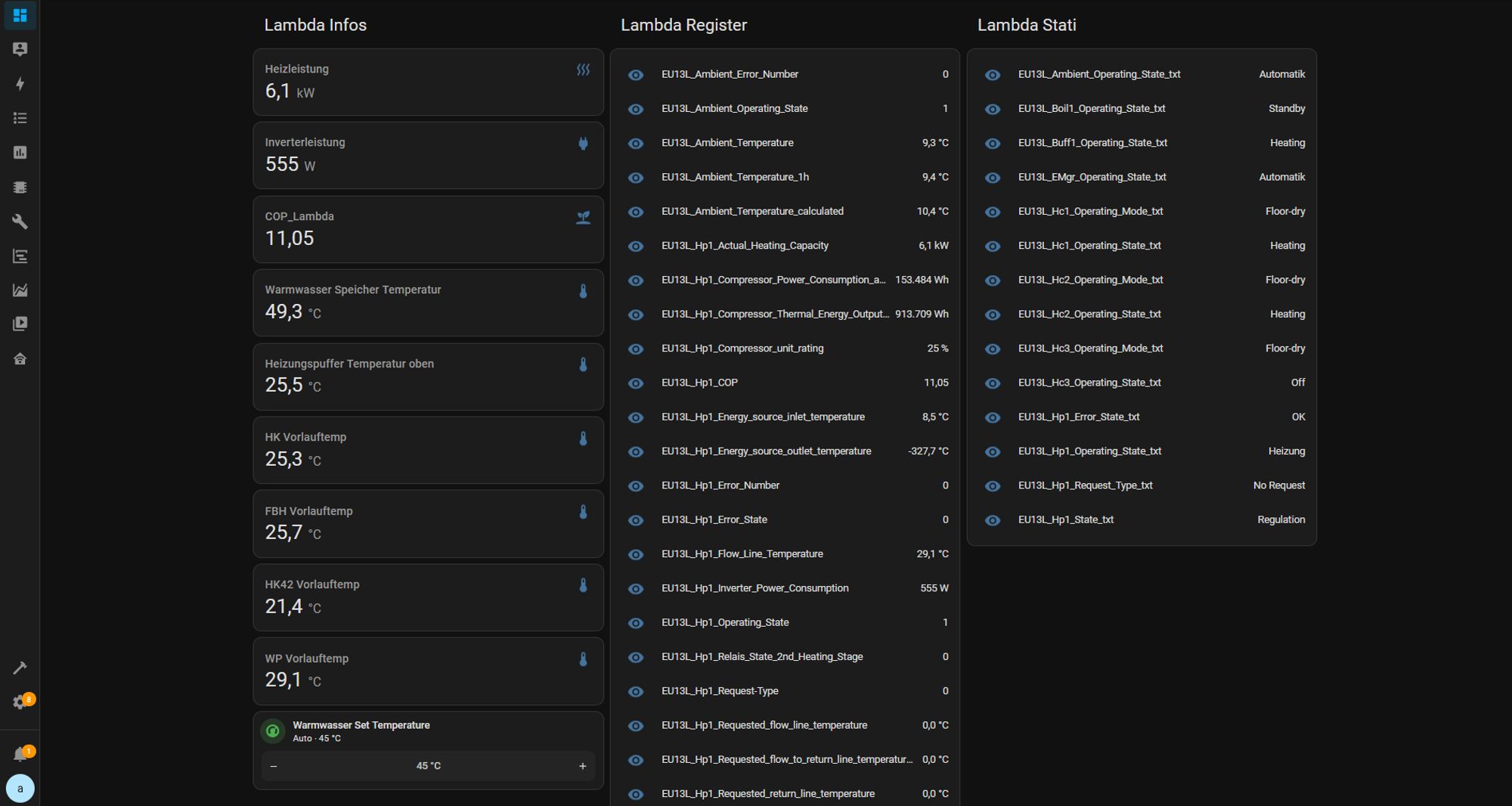Click the green climate icon of Warmwasser Set Temperature
This screenshot has width=1512, height=806.
[273, 731]
